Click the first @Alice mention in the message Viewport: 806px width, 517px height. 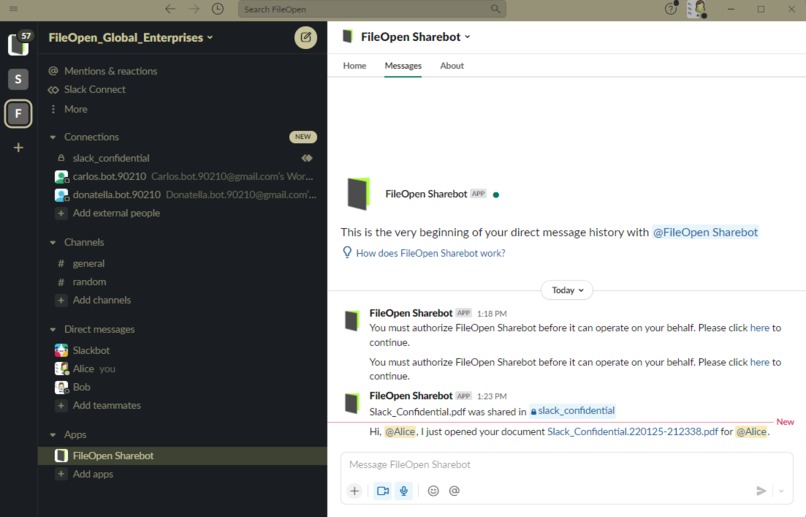tap(400, 432)
